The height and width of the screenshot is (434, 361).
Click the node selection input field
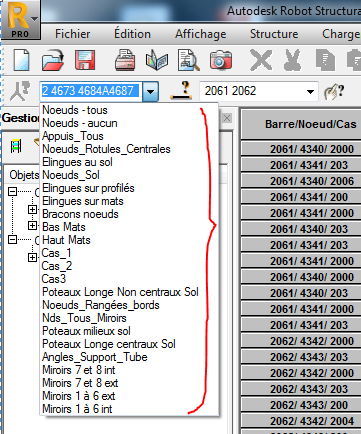91,91
